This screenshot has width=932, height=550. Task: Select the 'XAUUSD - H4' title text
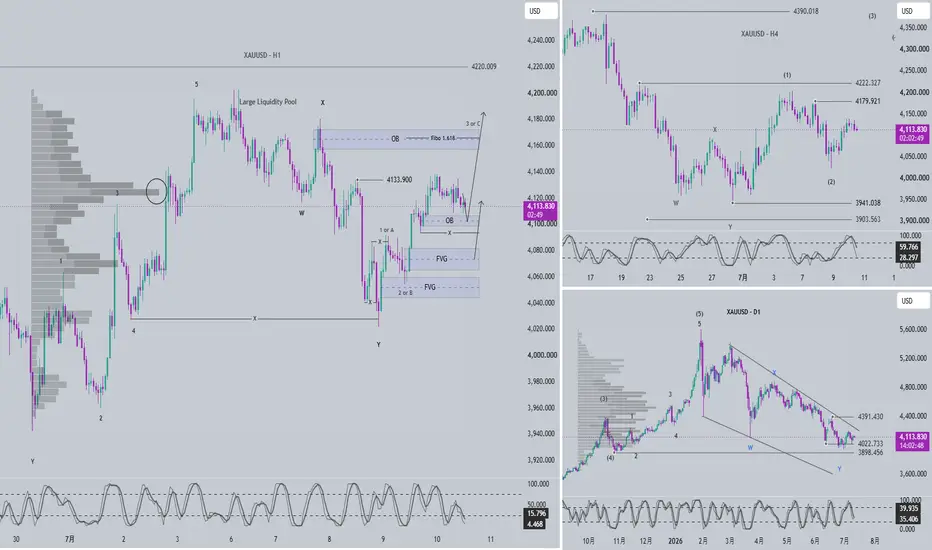759,34
